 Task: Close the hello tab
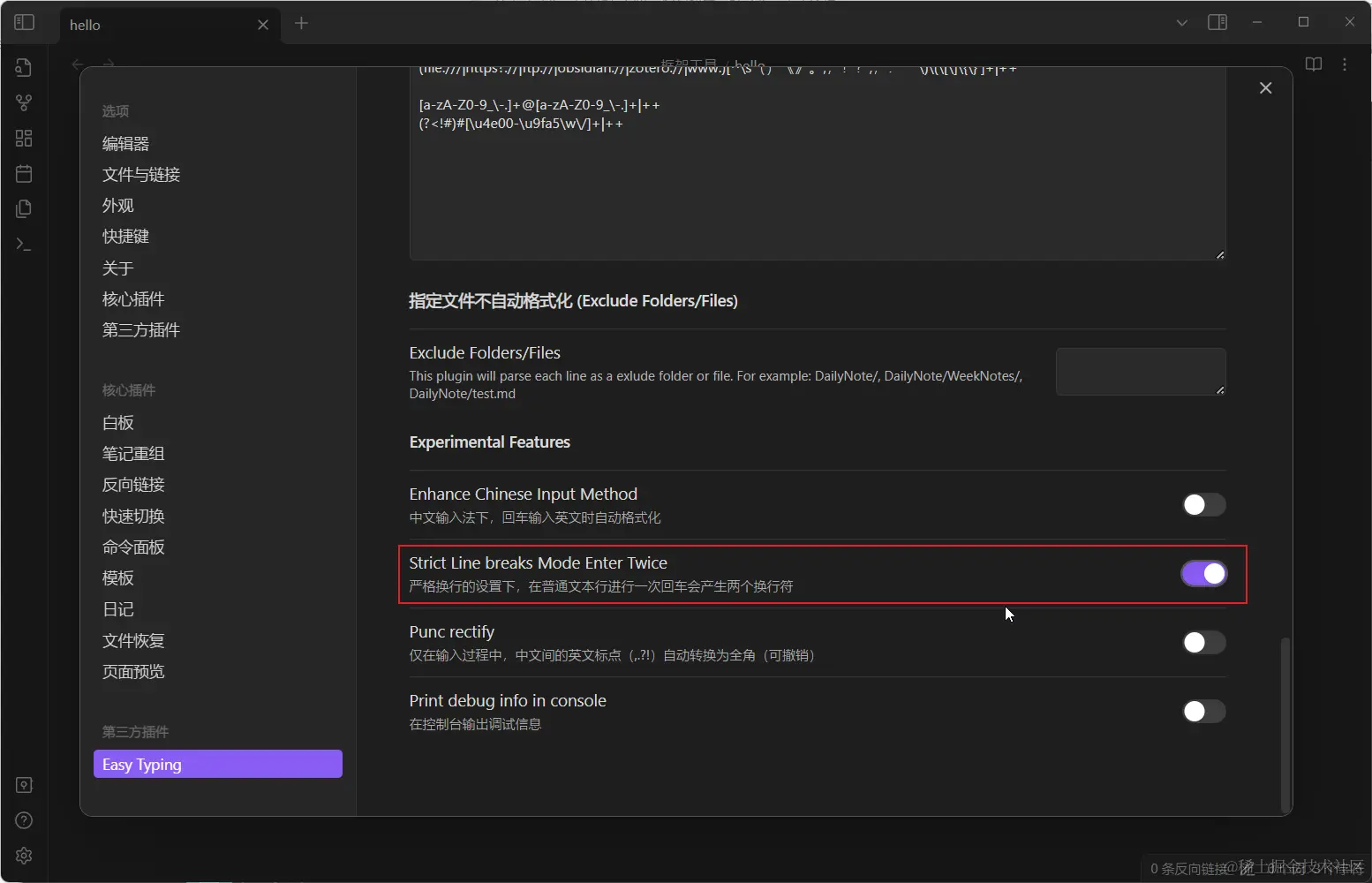(263, 25)
